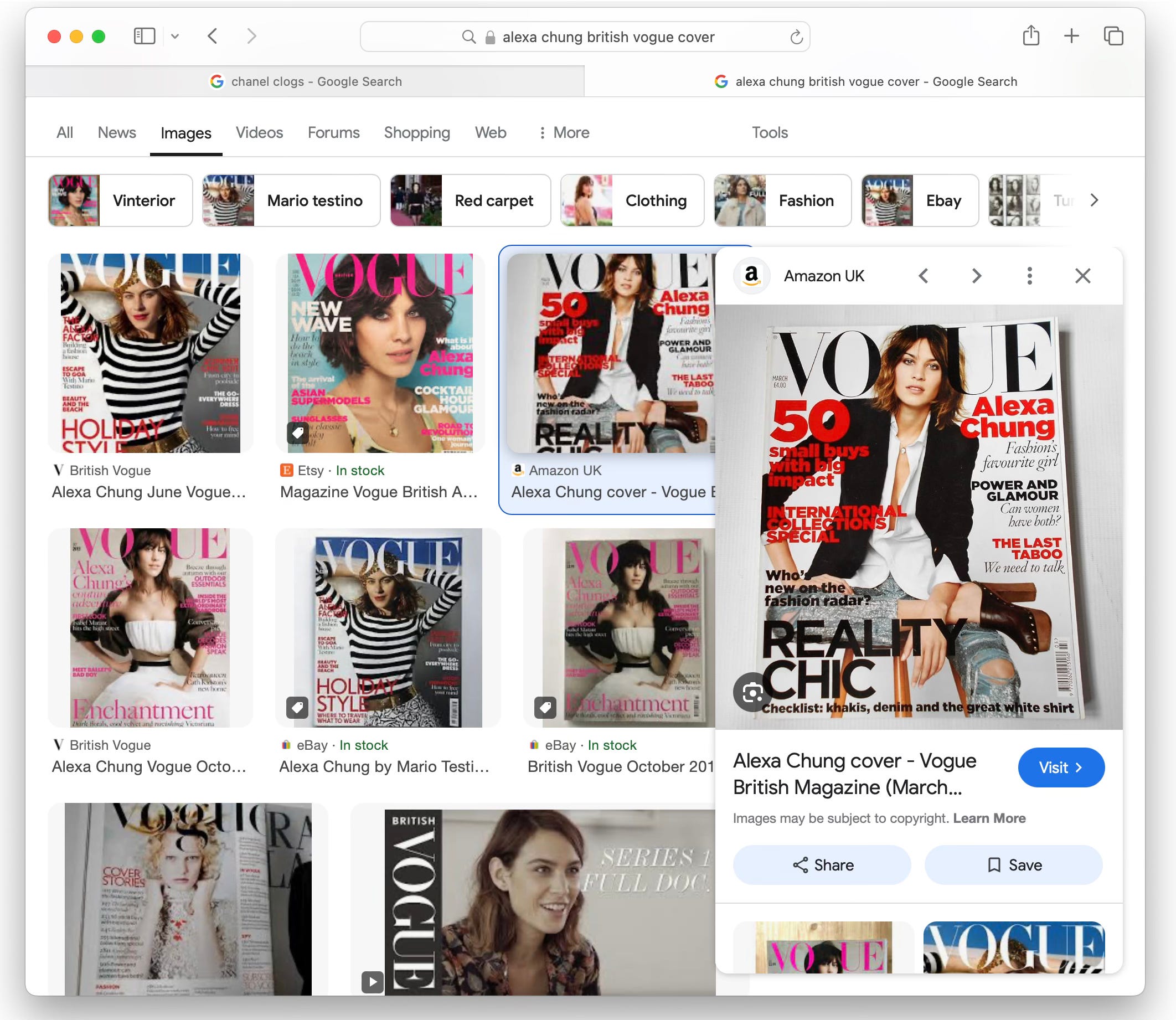Click the Amazon logo icon in the preview panel
The height and width of the screenshot is (1020, 1176).
click(751, 276)
